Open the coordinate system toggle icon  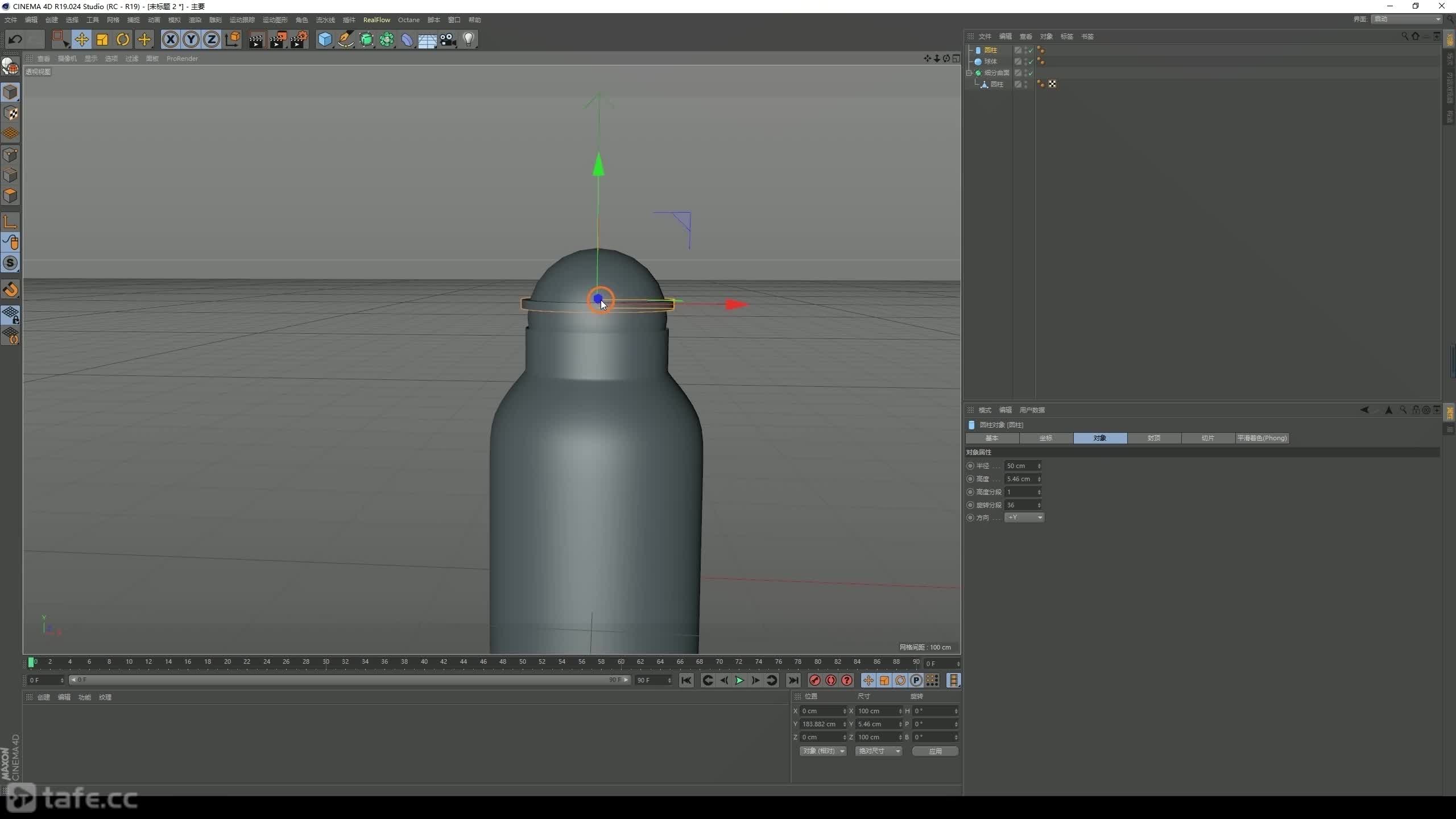pos(233,39)
